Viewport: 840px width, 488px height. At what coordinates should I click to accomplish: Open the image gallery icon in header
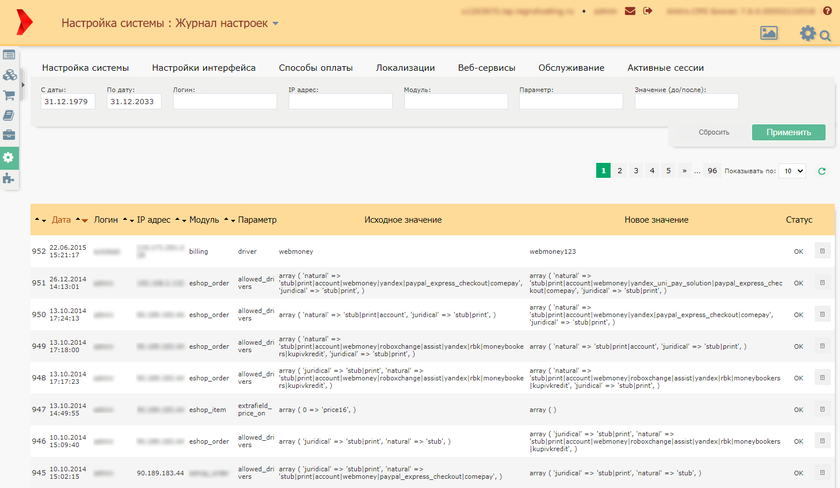(x=769, y=33)
